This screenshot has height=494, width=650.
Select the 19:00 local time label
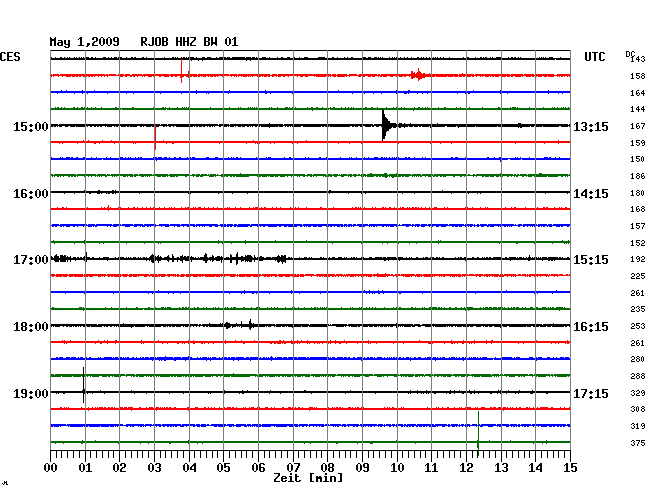pyautogui.click(x=31, y=393)
